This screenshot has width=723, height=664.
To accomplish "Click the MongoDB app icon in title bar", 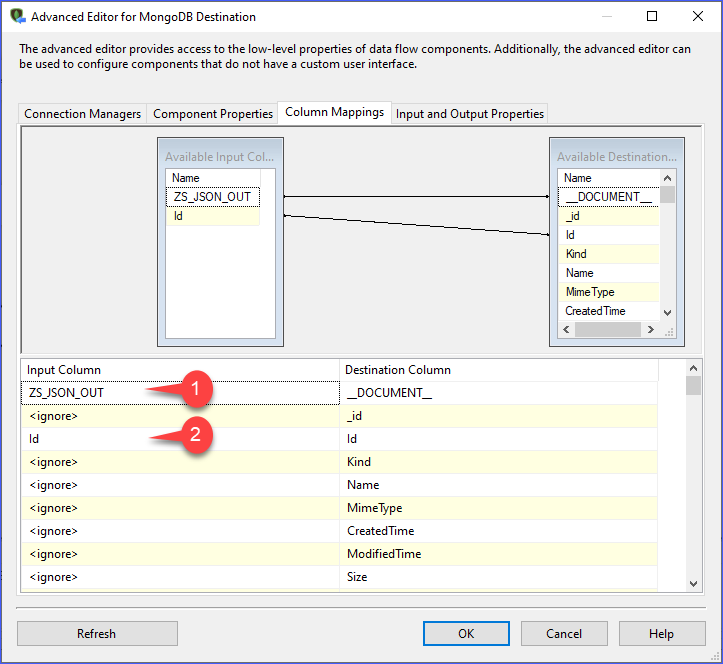I will coord(18,16).
